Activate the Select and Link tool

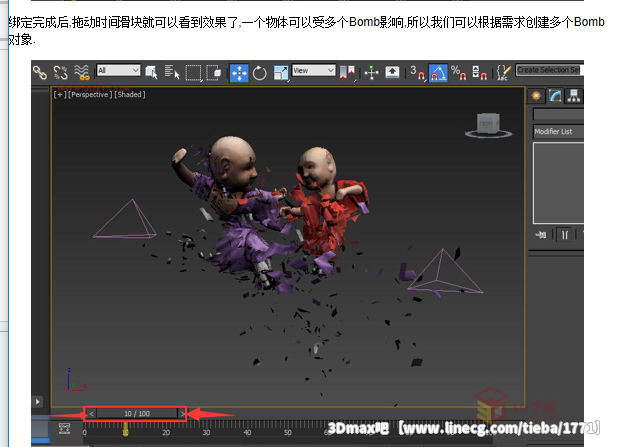click(x=40, y=73)
